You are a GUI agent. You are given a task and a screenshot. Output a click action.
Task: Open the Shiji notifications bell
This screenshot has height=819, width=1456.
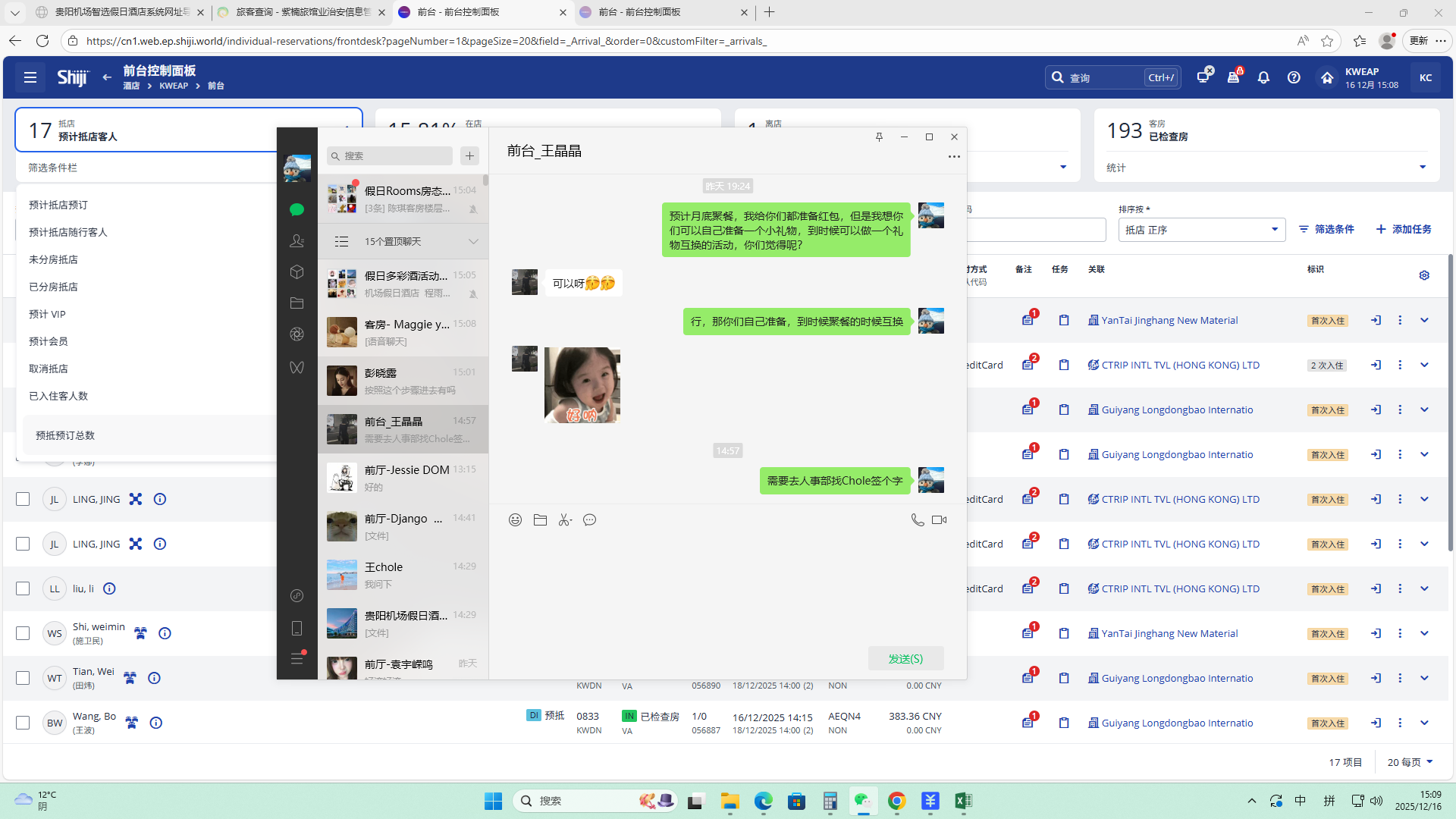(1263, 78)
